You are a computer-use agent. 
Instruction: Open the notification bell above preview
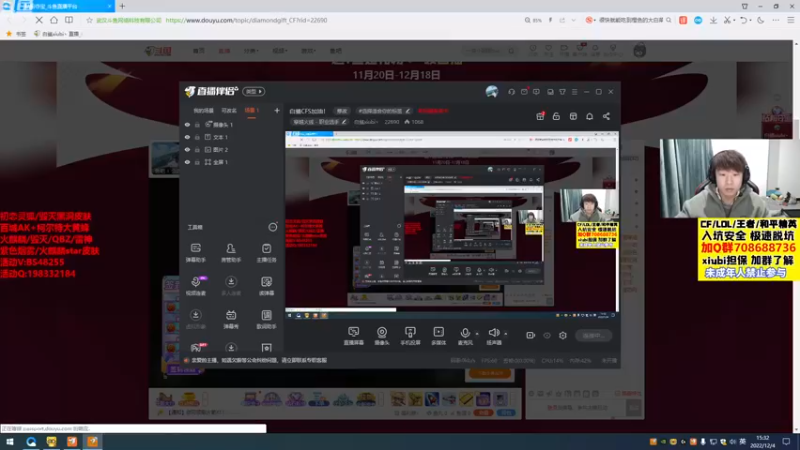589,116
